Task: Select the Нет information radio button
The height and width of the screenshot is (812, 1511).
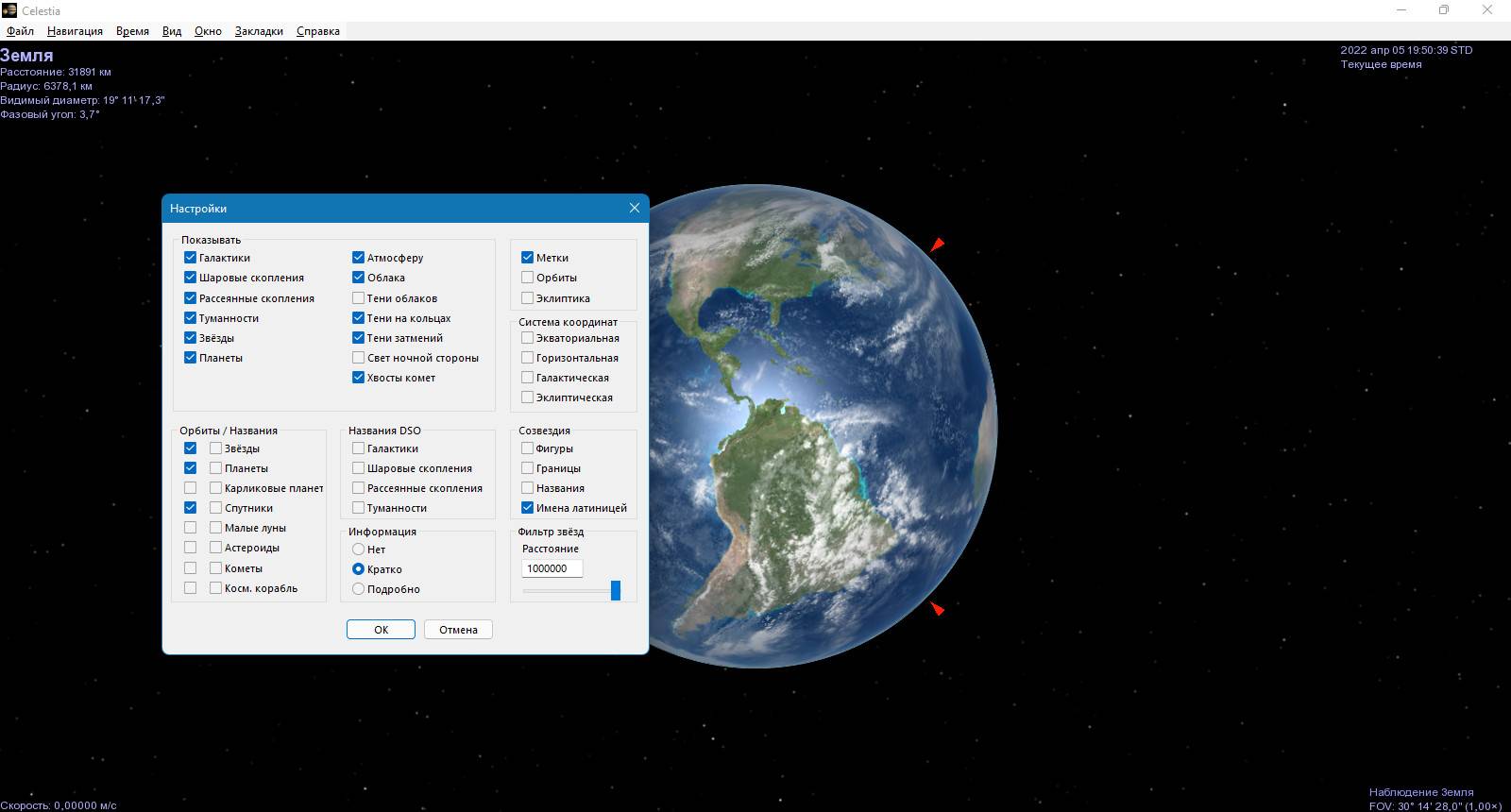Action: coord(358,549)
